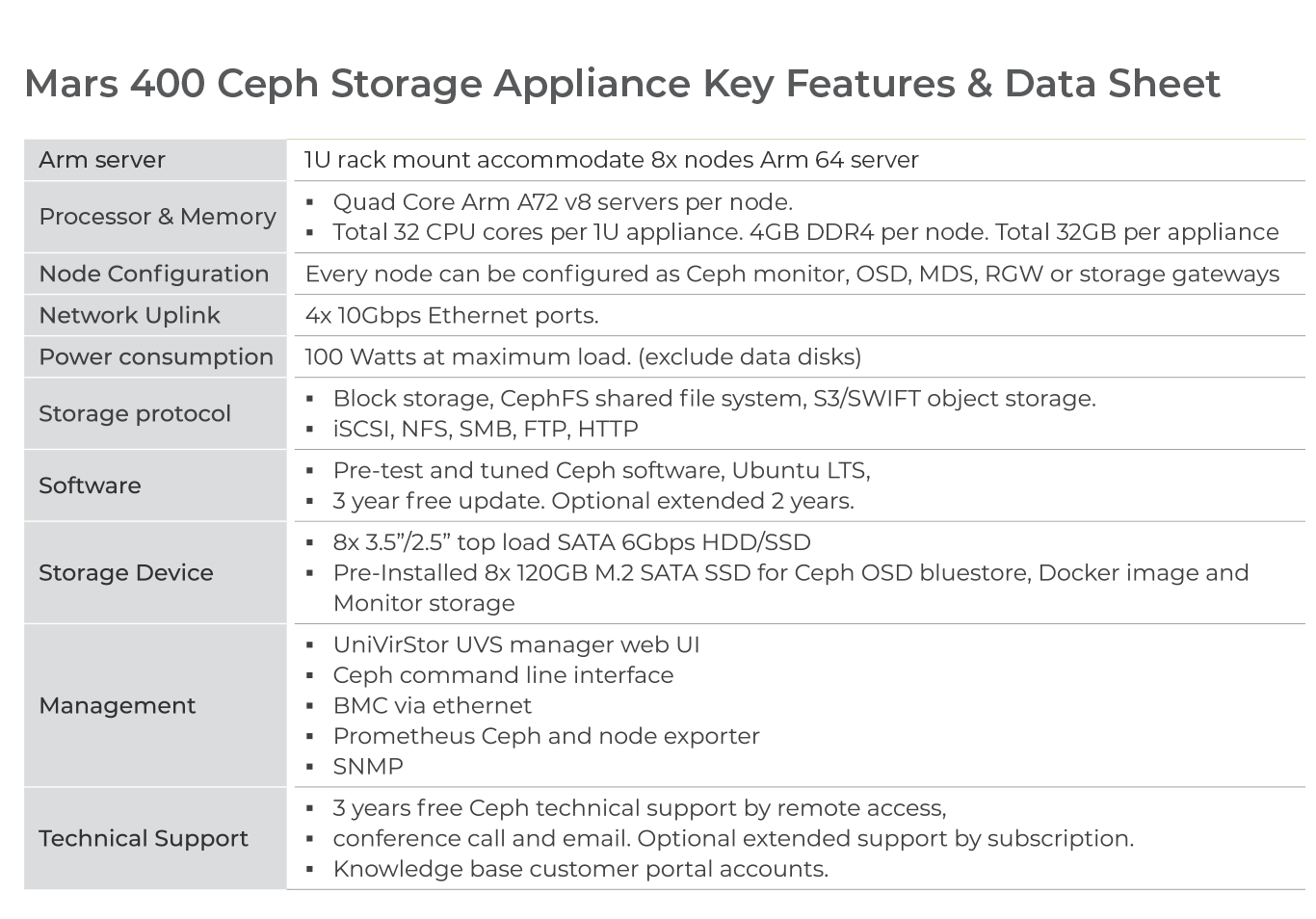The width and height of the screenshot is (1316, 919).
Task: Click the Processor & Memory row label
Action: pyautogui.click(x=157, y=217)
